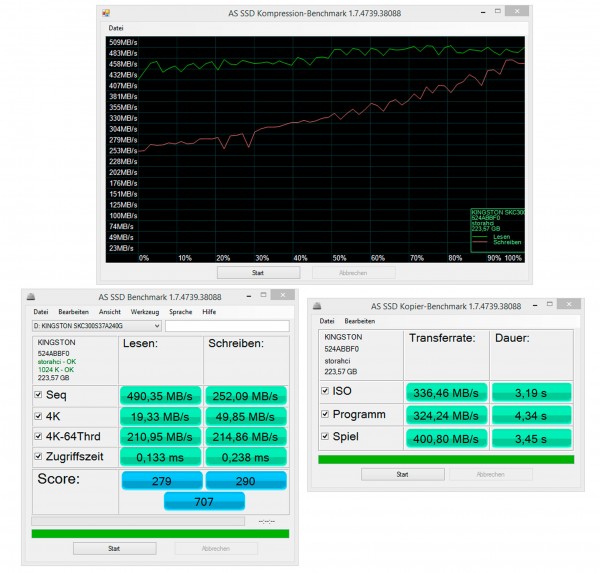Click the read score 279

click(162, 481)
